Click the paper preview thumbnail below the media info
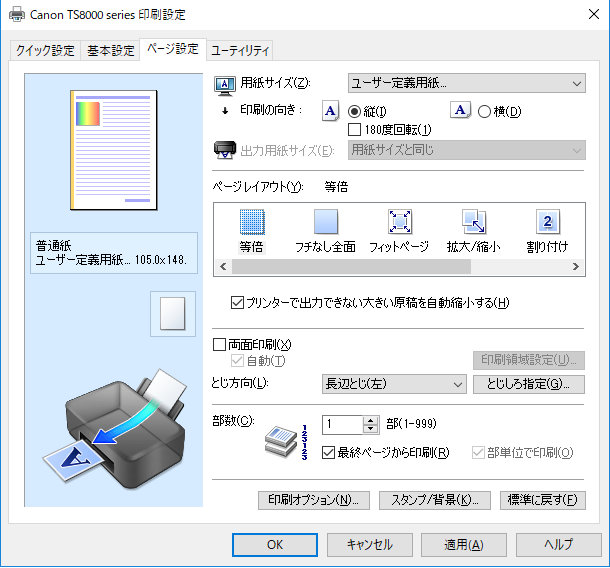Image resolution: width=610 pixels, height=568 pixels. pos(173,314)
